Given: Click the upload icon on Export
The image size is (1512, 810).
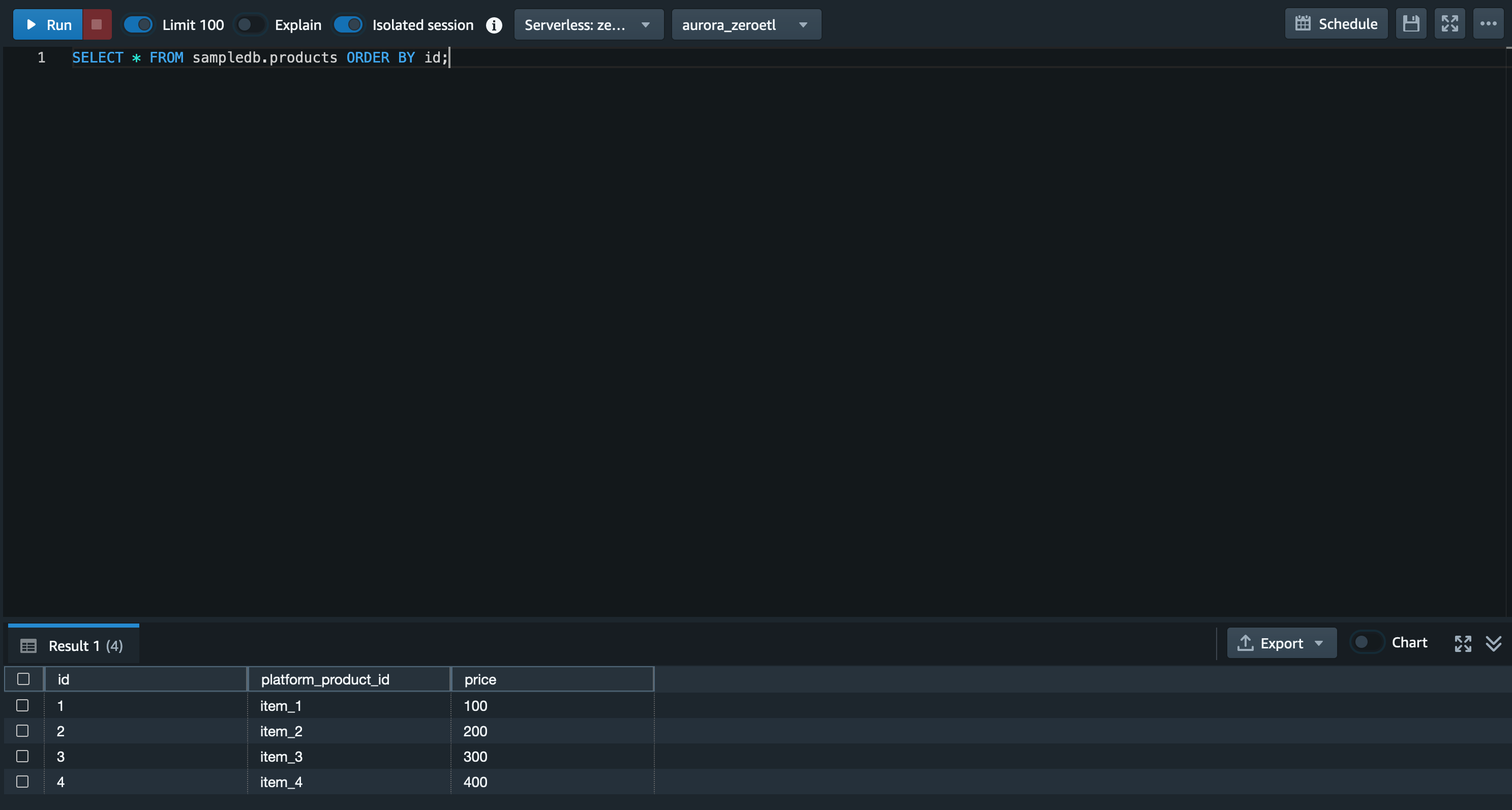Looking at the screenshot, I should point(1246,643).
